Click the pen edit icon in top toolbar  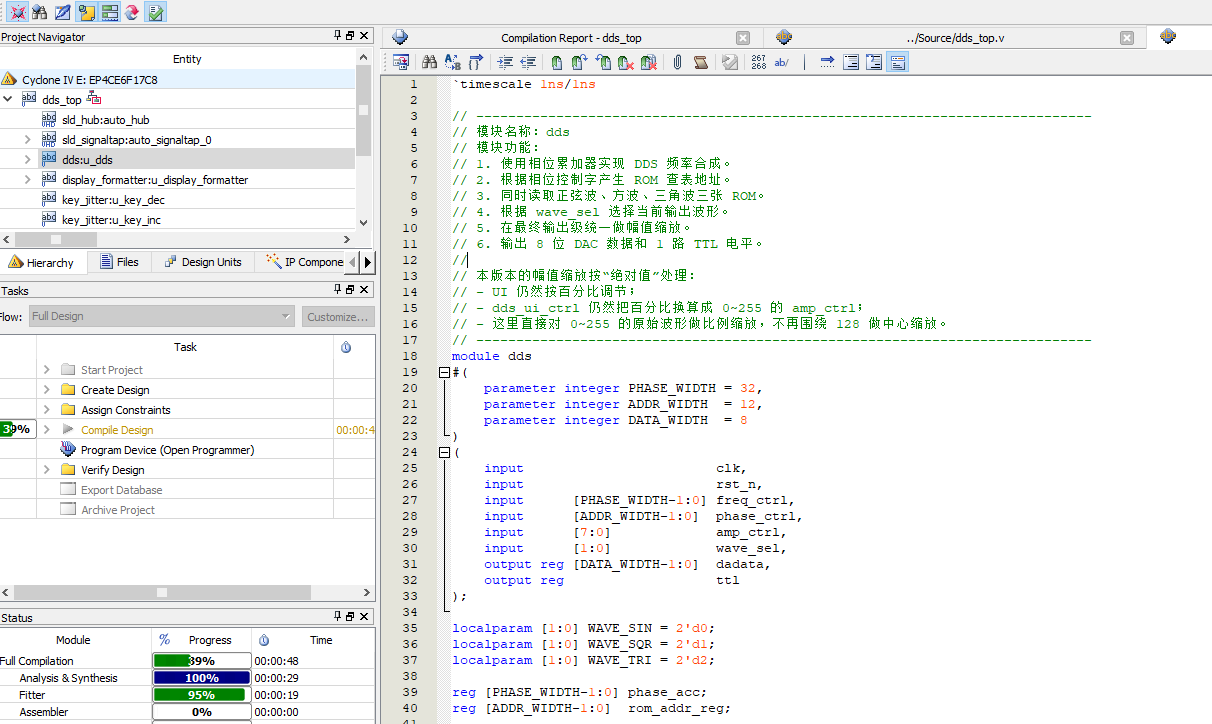[63, 12]
